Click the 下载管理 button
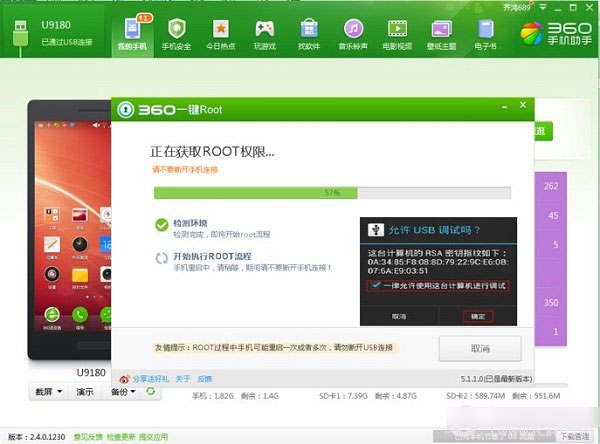 point(574,436)
